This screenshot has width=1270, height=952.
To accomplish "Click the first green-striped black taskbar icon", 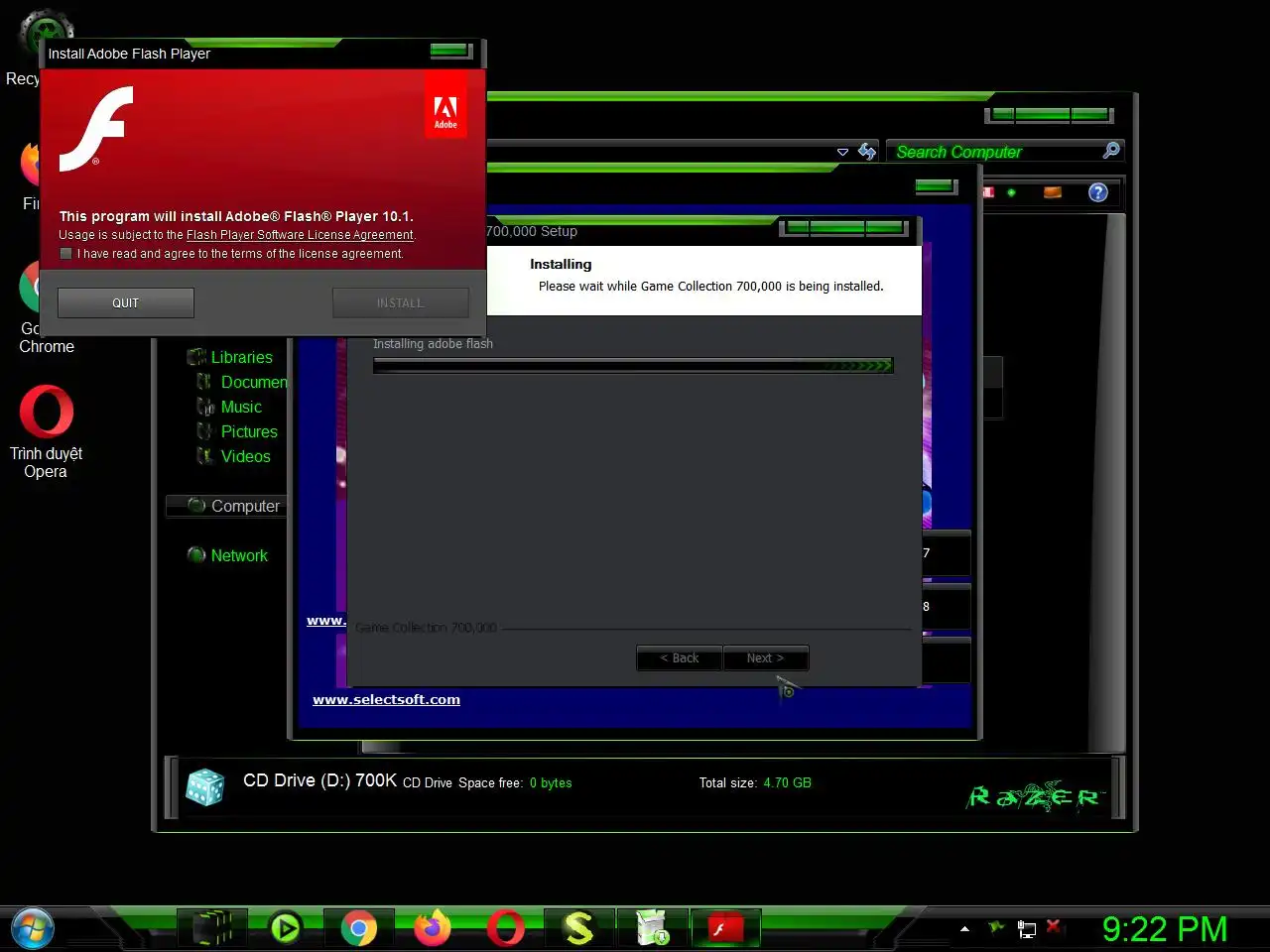I will click(212, 928).
